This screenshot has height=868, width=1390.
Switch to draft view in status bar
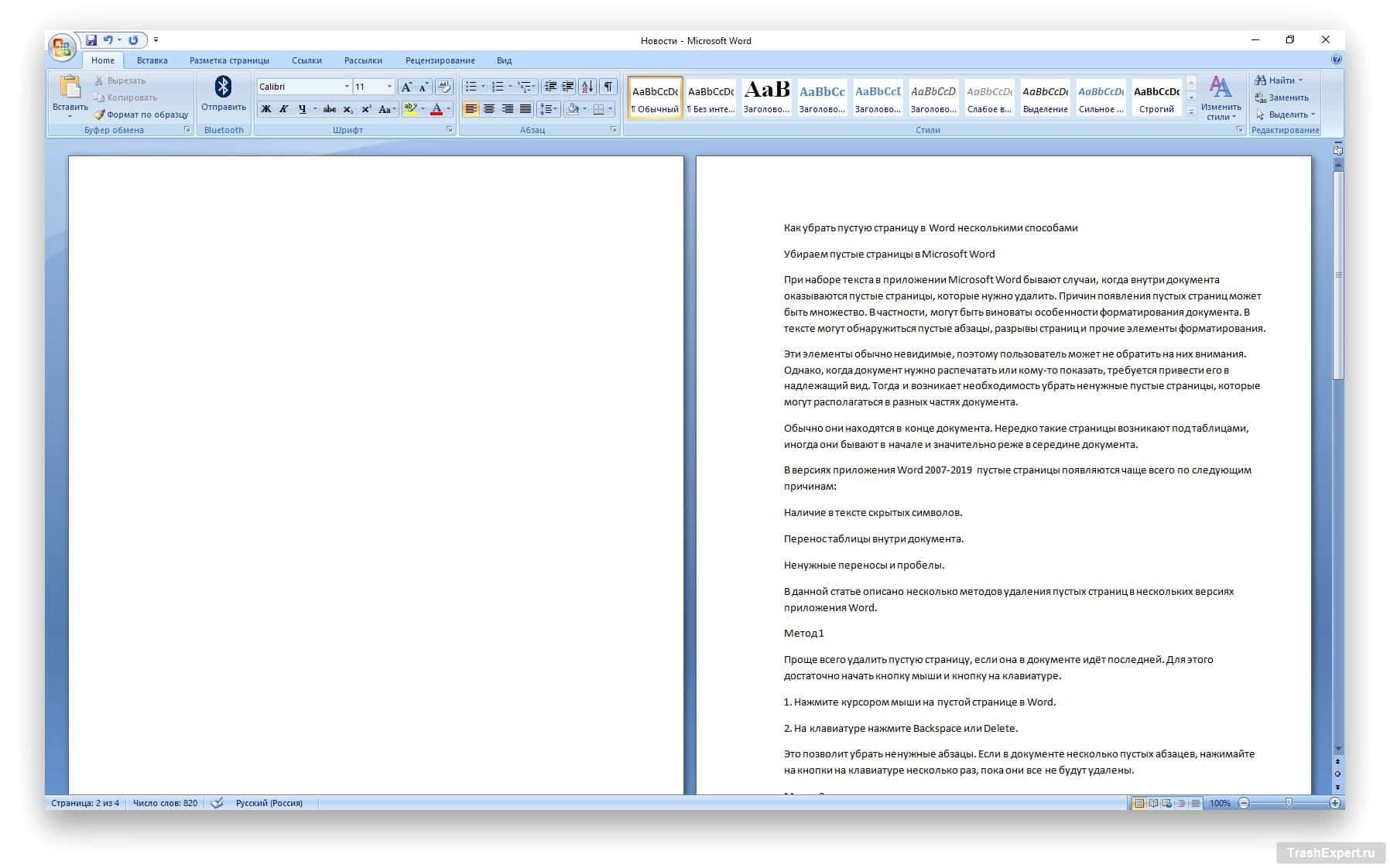click(x=1195, y=803)
